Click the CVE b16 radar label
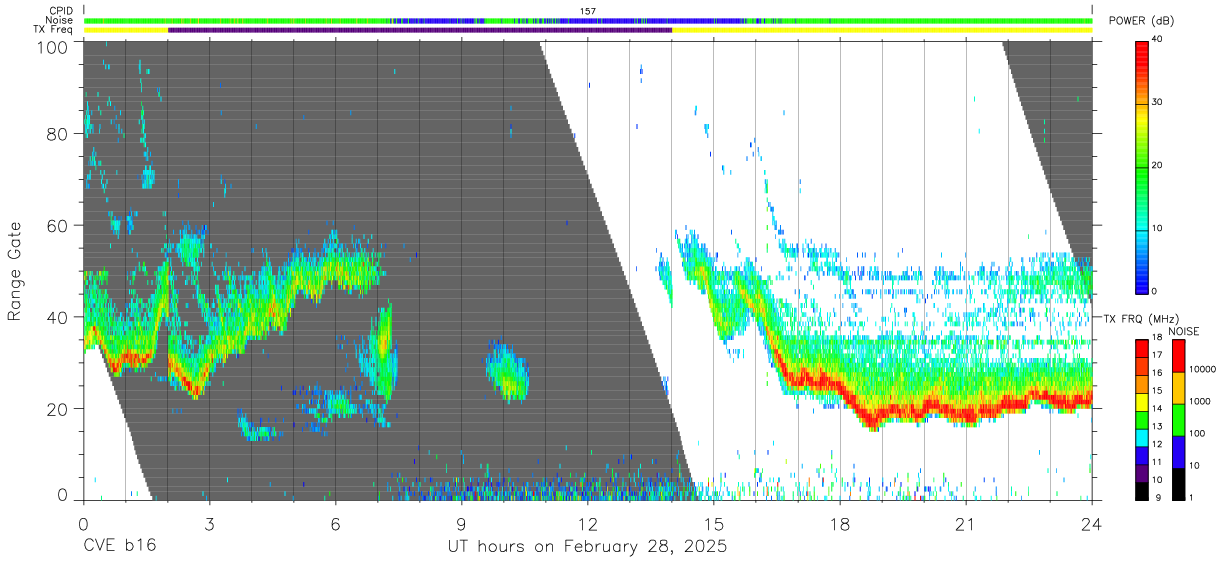The width and height of the screenshot is (1228, 567). click(118, 547)
